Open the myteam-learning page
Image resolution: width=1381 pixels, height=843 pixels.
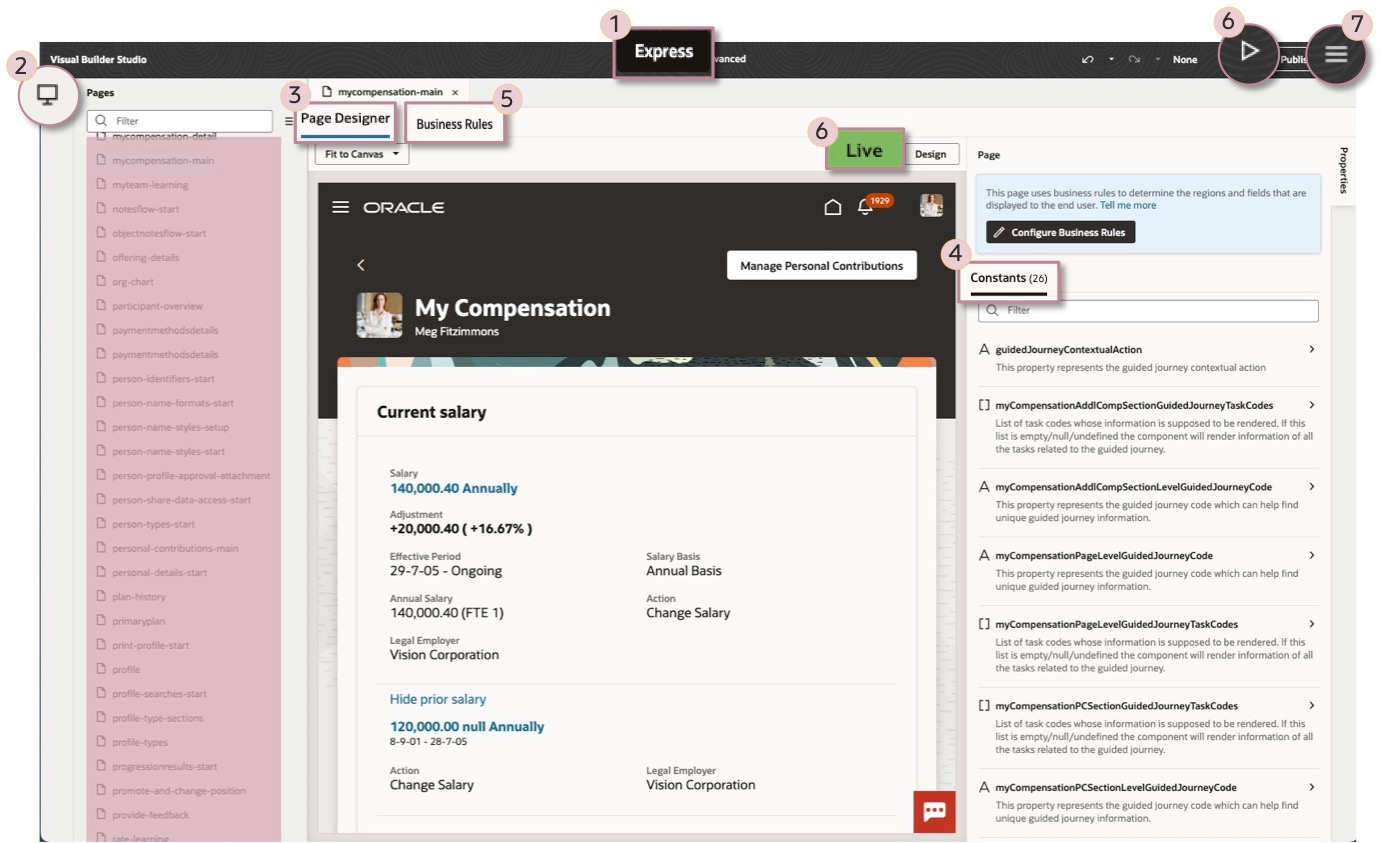pyautogui.click(x=150, y=185)
